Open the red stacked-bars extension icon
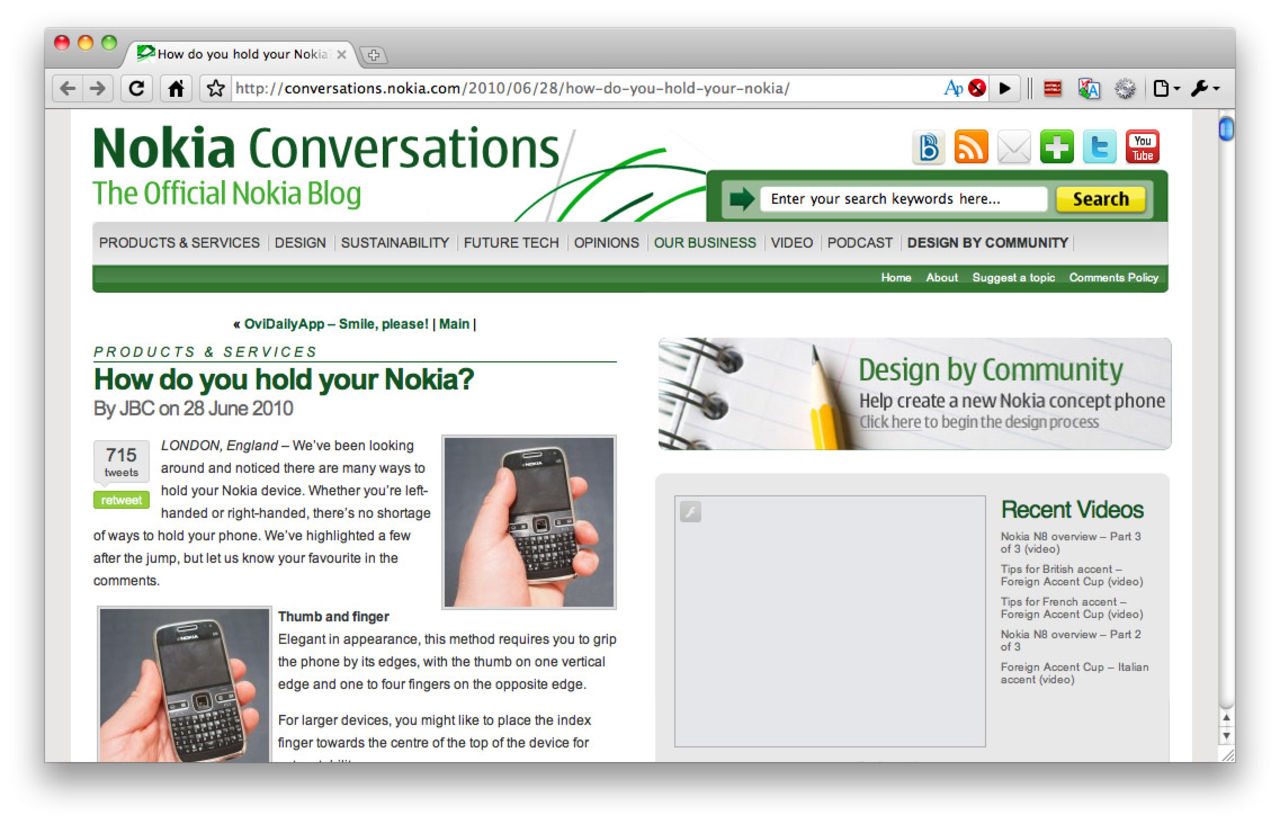 click(x=1052, y=88)
